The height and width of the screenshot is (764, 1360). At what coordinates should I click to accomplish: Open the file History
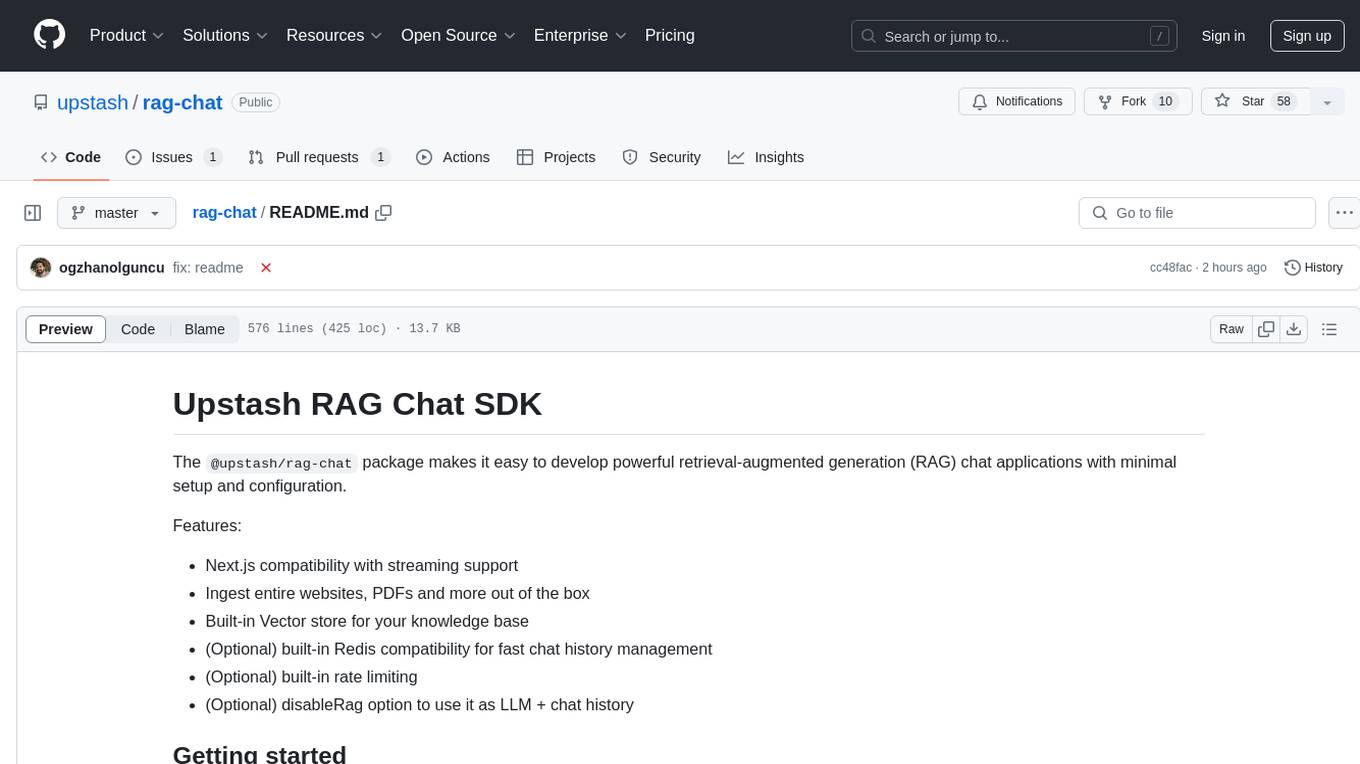pyautogui.click(x=1313, y=268)
